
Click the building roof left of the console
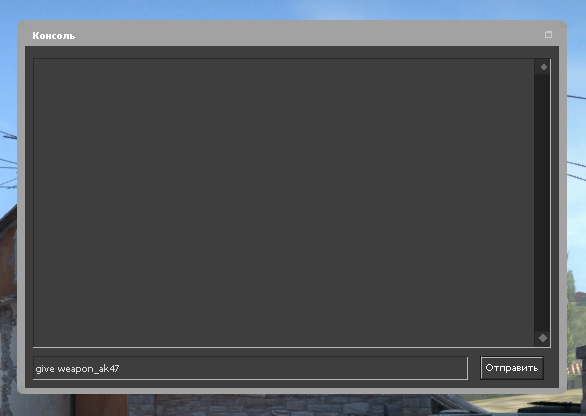tap(8, 221)
